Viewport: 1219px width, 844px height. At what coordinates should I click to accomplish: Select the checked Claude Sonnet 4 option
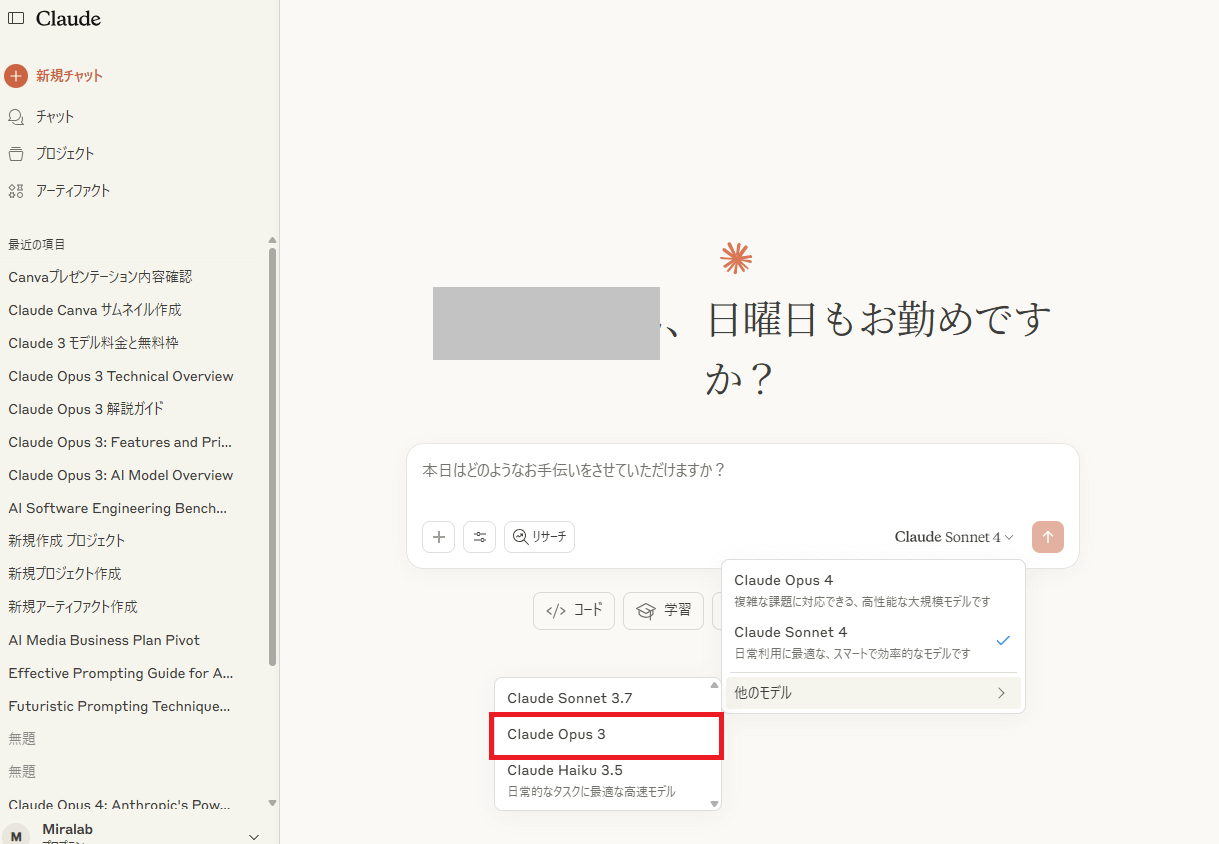click(873, 642)
